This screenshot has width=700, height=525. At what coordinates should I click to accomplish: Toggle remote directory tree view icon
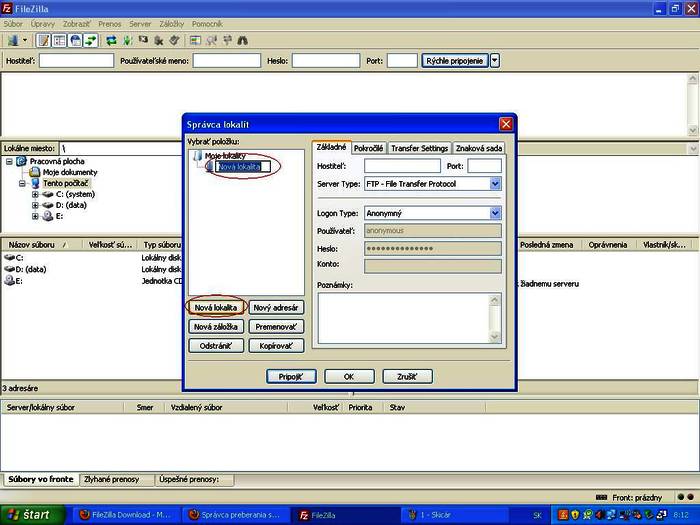pyautogui.click(x=75, y=41)
